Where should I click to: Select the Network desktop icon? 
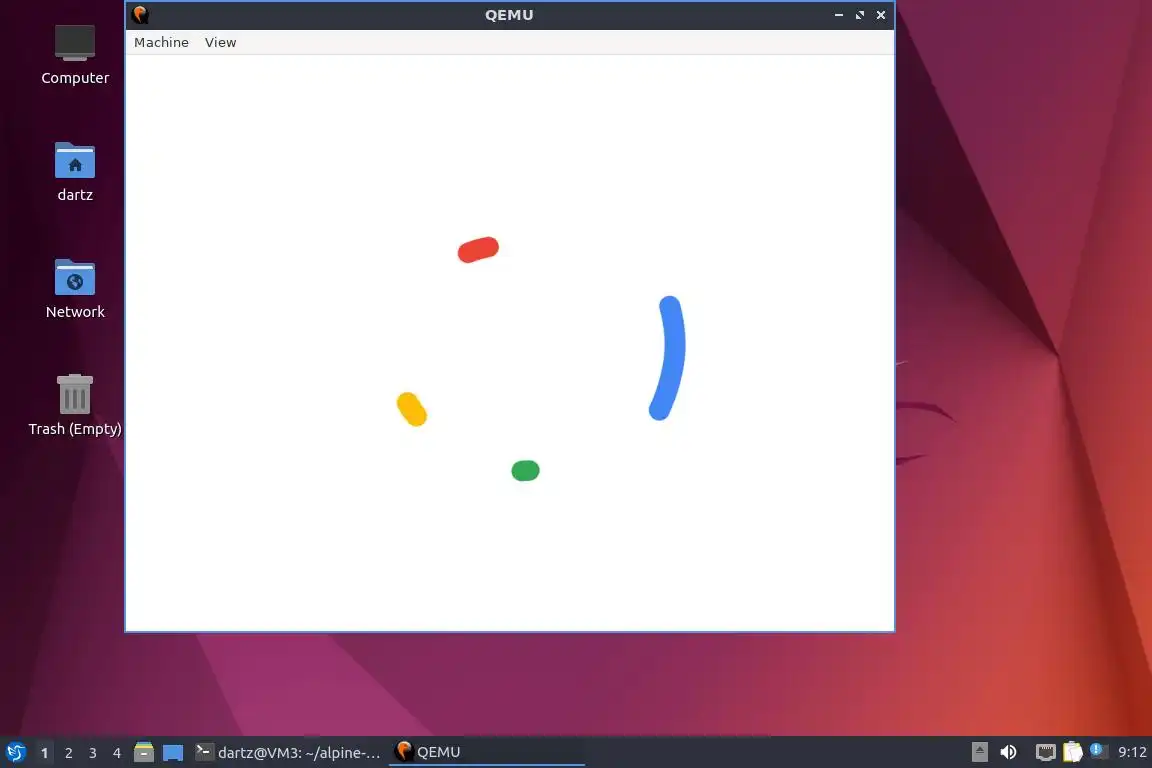[x=75, y=289]
